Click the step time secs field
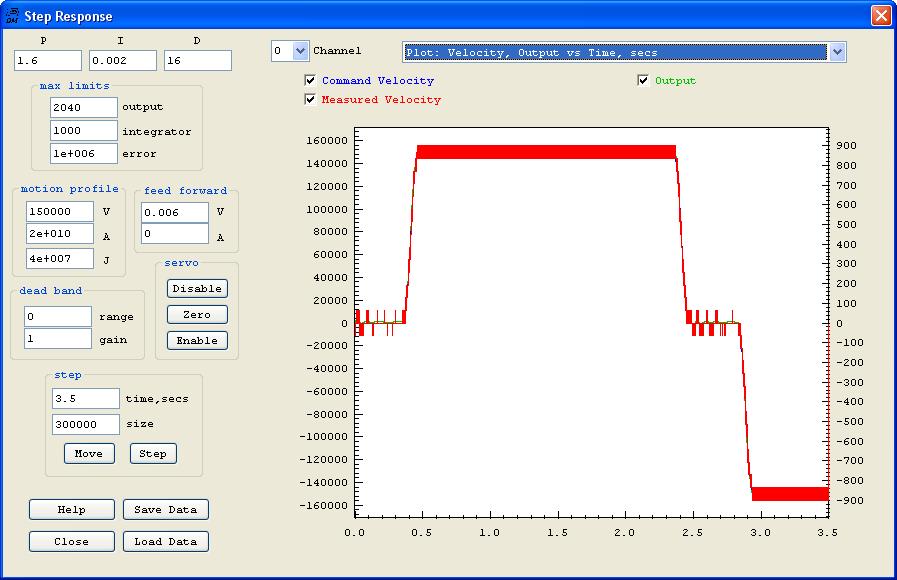Viewport: 897px width, 580px height. click(x=85, y=399)
